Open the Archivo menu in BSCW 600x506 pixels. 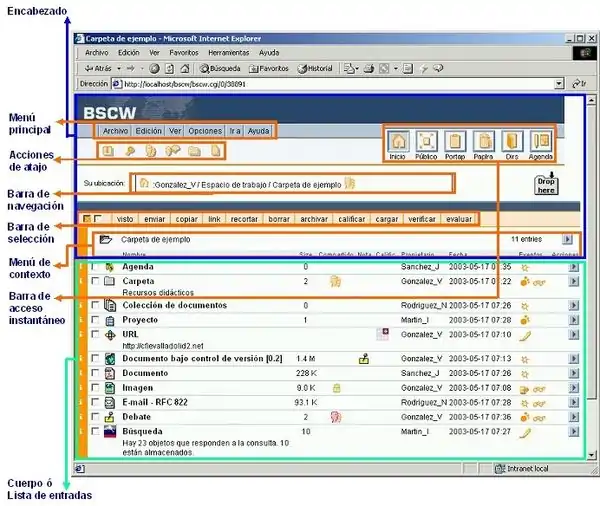115,131
